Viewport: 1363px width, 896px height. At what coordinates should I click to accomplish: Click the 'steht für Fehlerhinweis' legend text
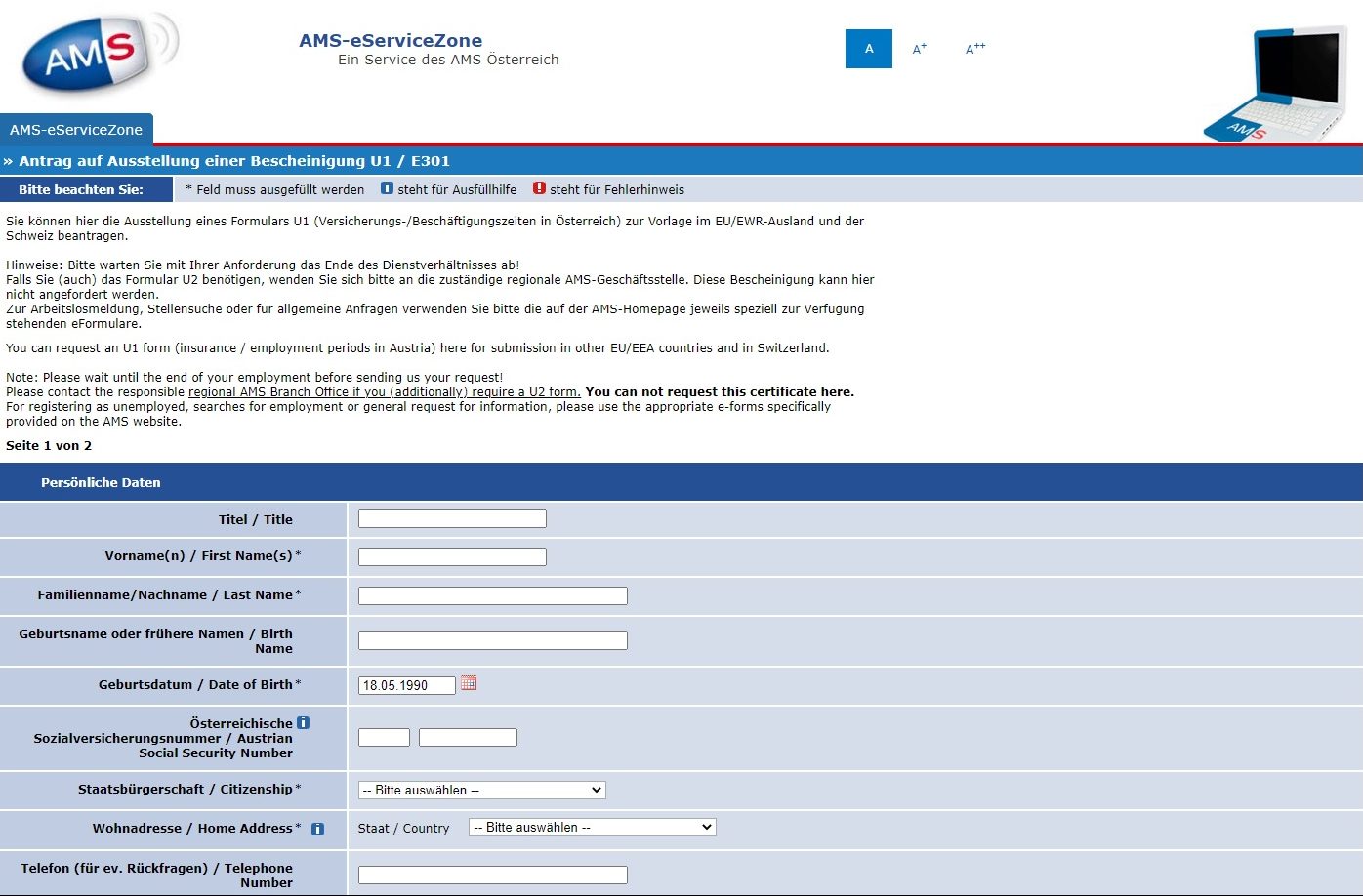coord(617,189)
